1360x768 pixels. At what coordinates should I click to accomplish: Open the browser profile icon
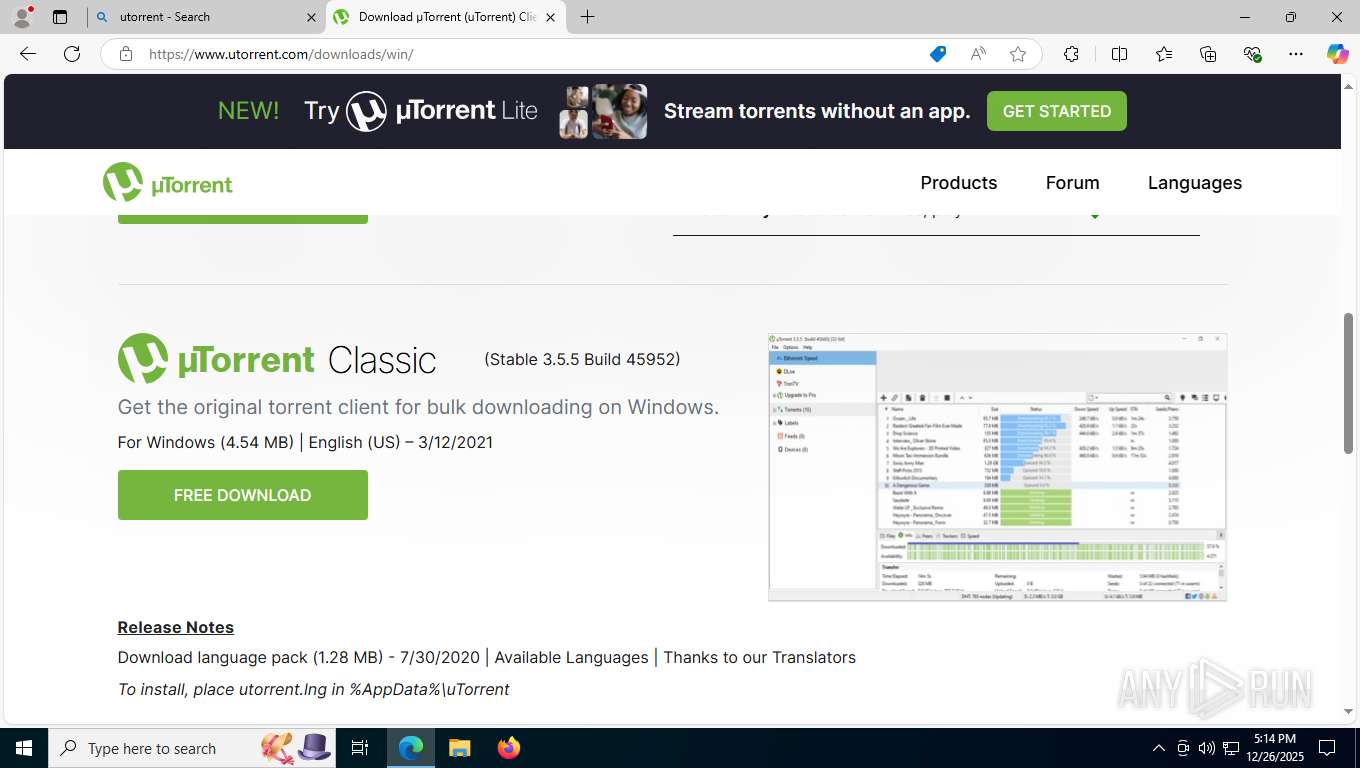(x=22, y=17)
